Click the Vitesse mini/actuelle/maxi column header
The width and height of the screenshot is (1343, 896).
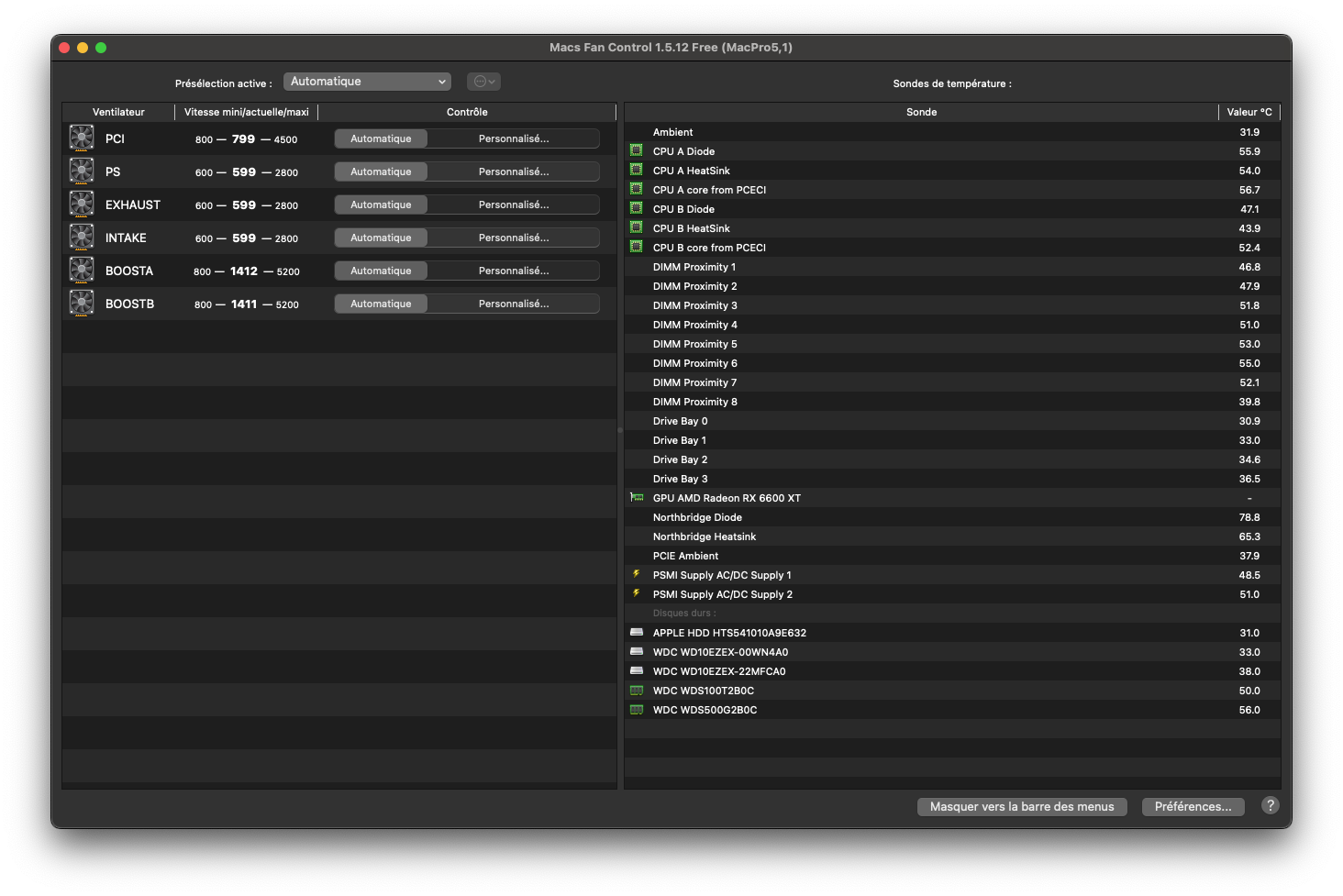coord(247,112)
